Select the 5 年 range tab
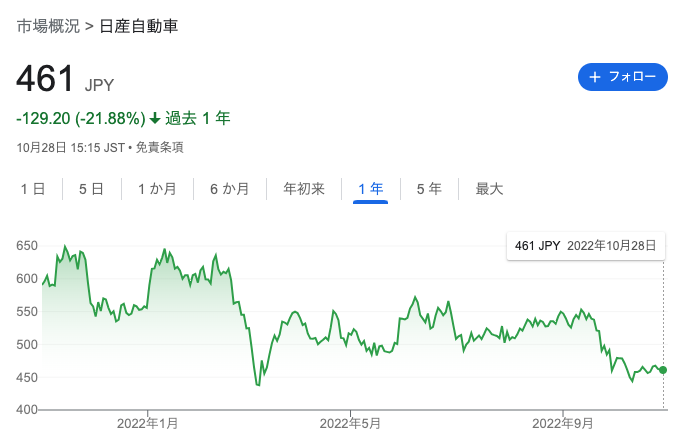Viewport: 684px width, 448px height. pyautogui.click(x=429, y=189)
